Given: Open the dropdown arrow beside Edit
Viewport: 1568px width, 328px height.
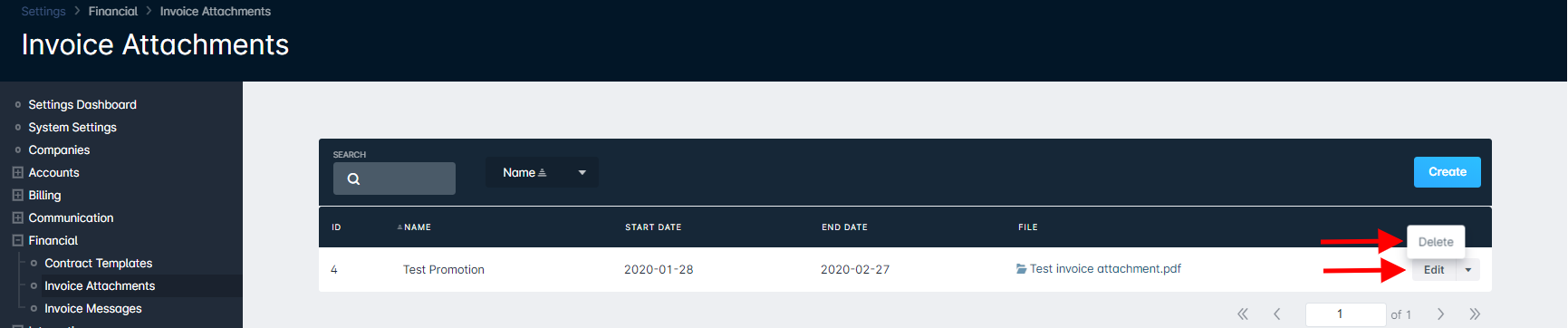Looking at the screenshot, I should click(x=1468, y=270).
